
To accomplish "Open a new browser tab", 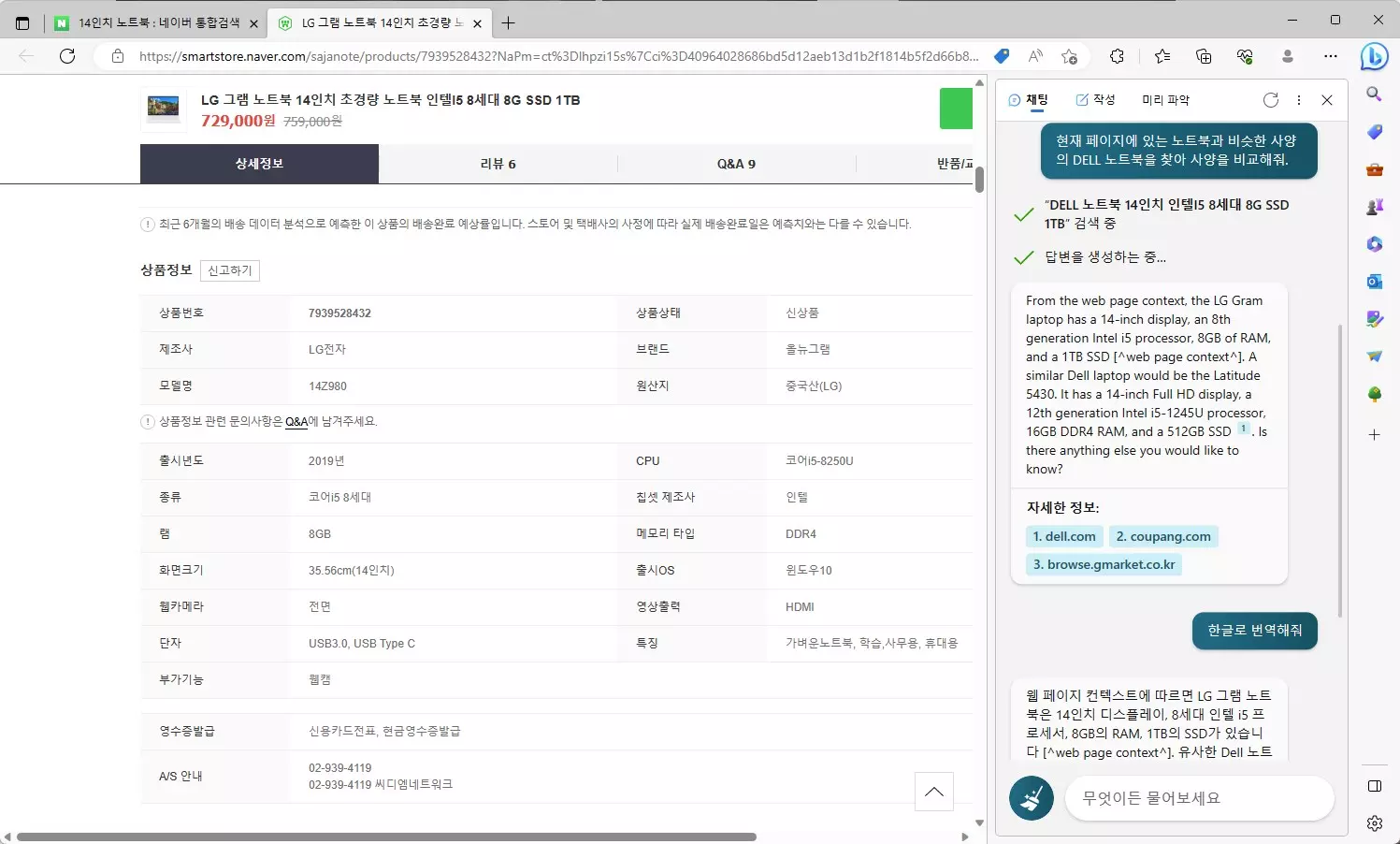I will [x=508, y=22].
